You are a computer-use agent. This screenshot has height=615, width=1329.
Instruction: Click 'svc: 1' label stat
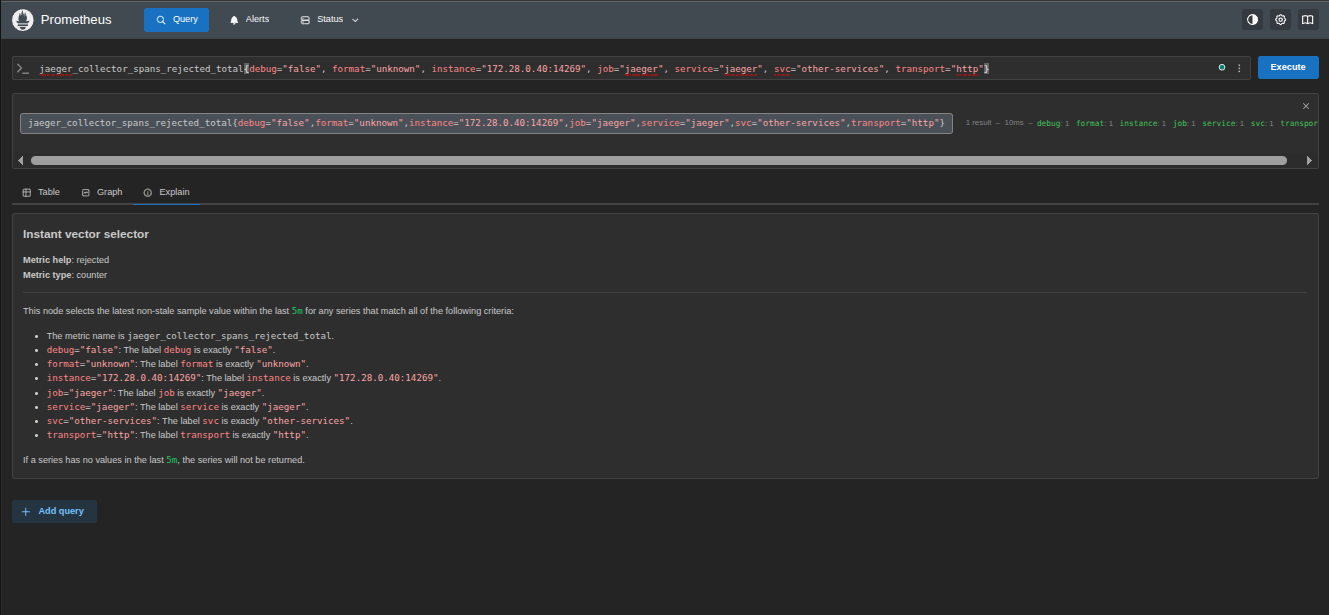pyautogui.click(x=1262, y=123)
